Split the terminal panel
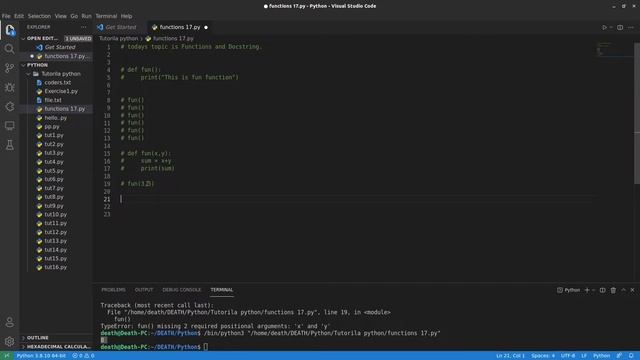This screenshot has height=360, width=640. coord(602,290)
